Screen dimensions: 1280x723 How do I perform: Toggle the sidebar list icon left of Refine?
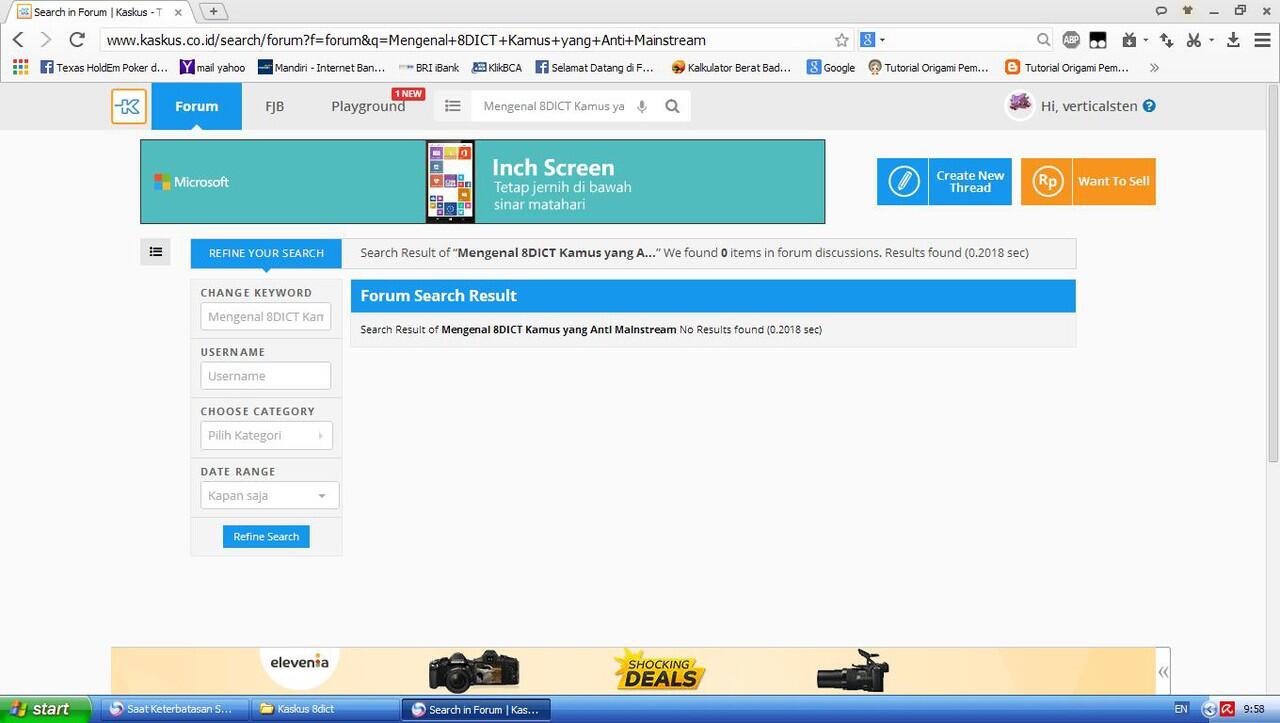coord(155,252)
